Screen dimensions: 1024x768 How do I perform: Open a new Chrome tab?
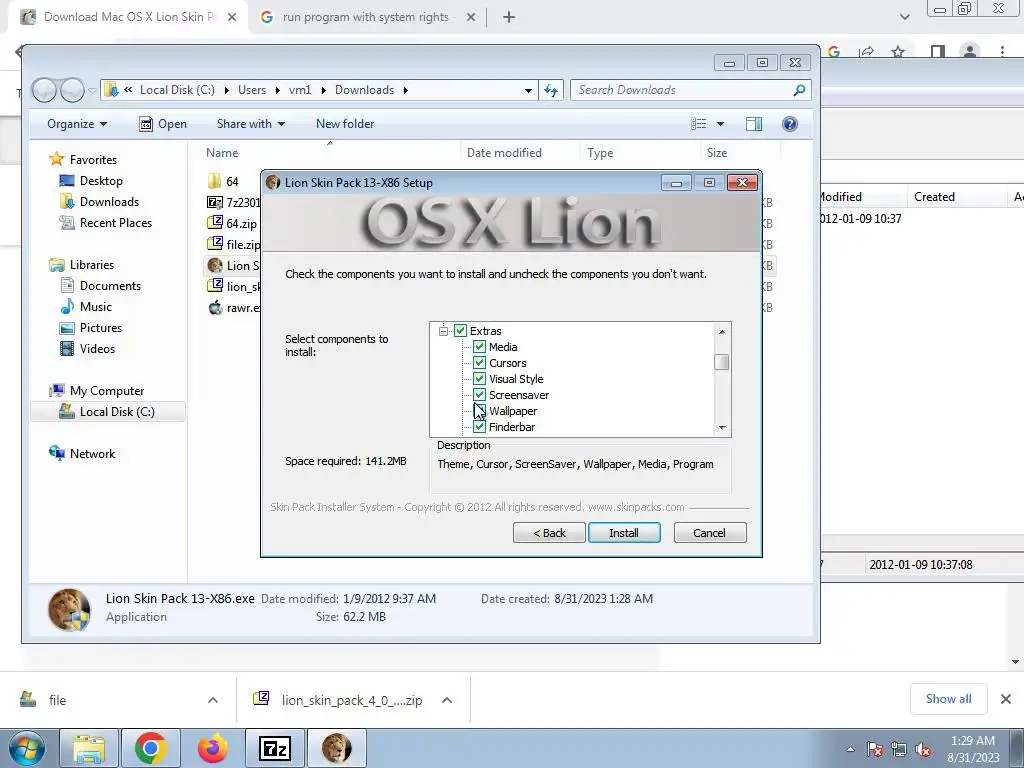(509, 18)
